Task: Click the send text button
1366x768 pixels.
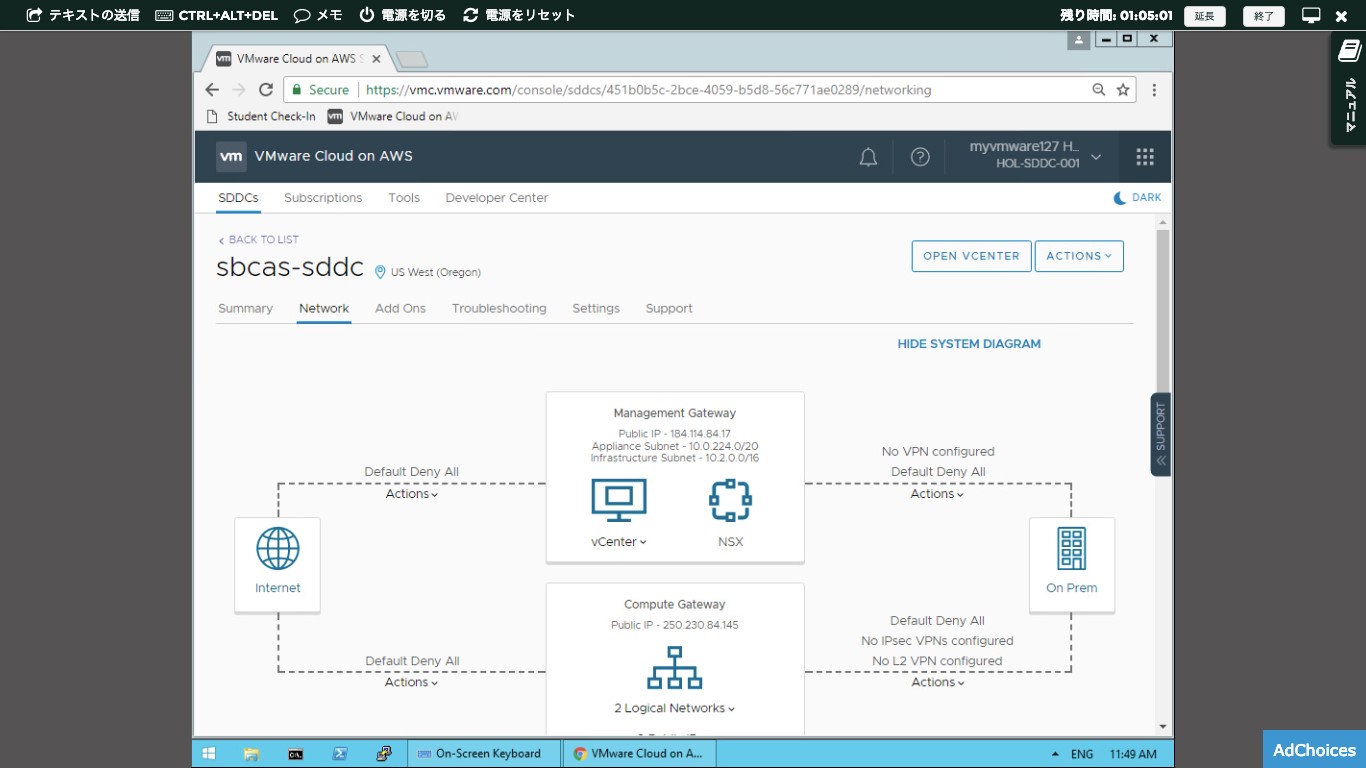Action: [84, 15]
